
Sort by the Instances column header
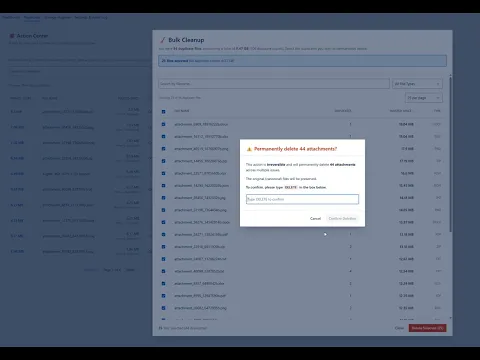343,111
